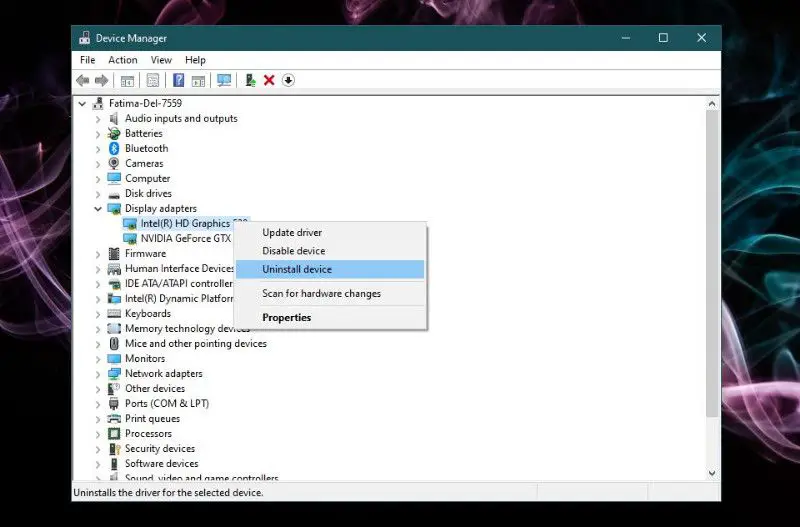Select the Batteries category icon
This screenshot has width=800, height=527.
[114, 134]
